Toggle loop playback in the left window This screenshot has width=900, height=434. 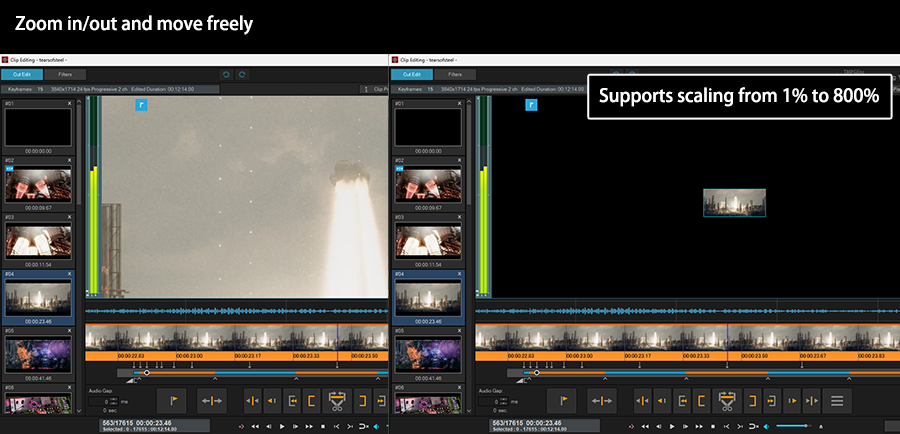coord(363,427)
